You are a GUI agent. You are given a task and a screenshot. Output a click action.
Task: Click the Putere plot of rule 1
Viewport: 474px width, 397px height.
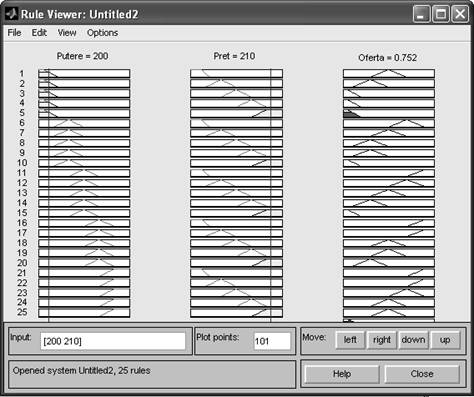(x=84, y=73)
